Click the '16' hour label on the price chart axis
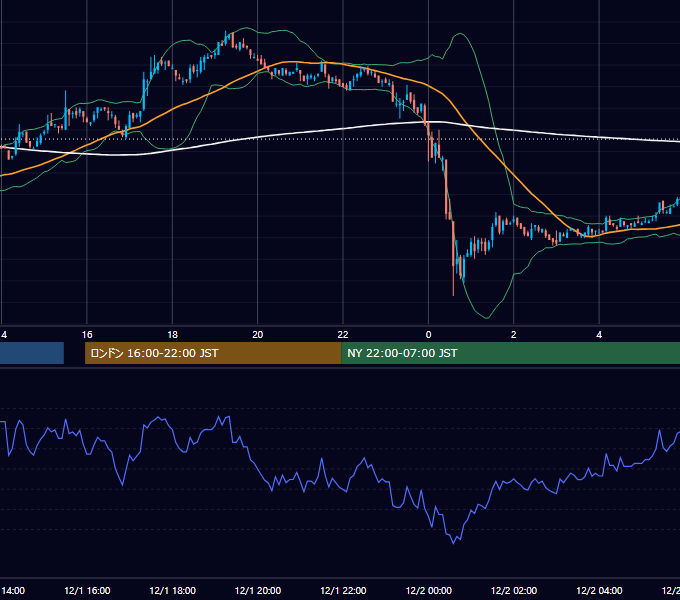 87,335
